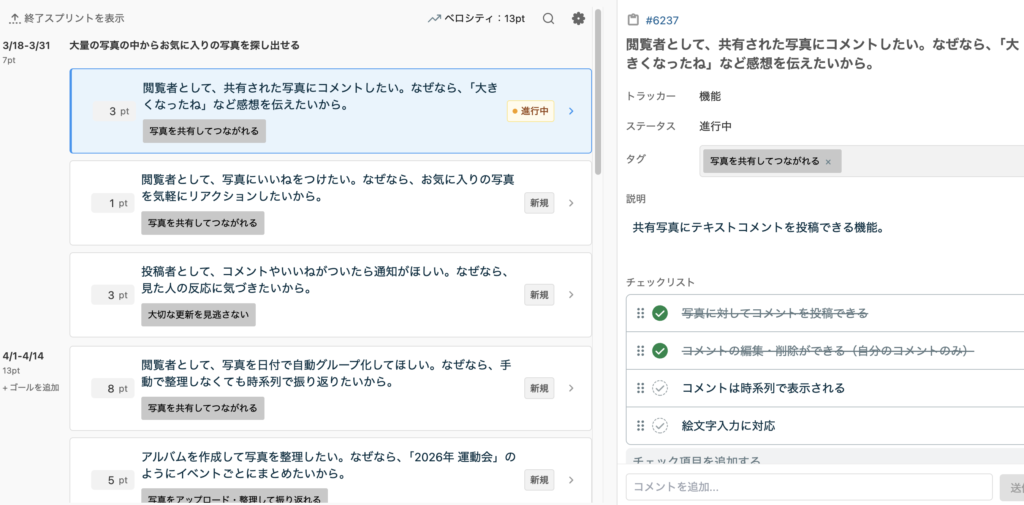Click the clipboard icon beside #6237
Viewport: 1024px width, 505px height.
tap(632, 20)
